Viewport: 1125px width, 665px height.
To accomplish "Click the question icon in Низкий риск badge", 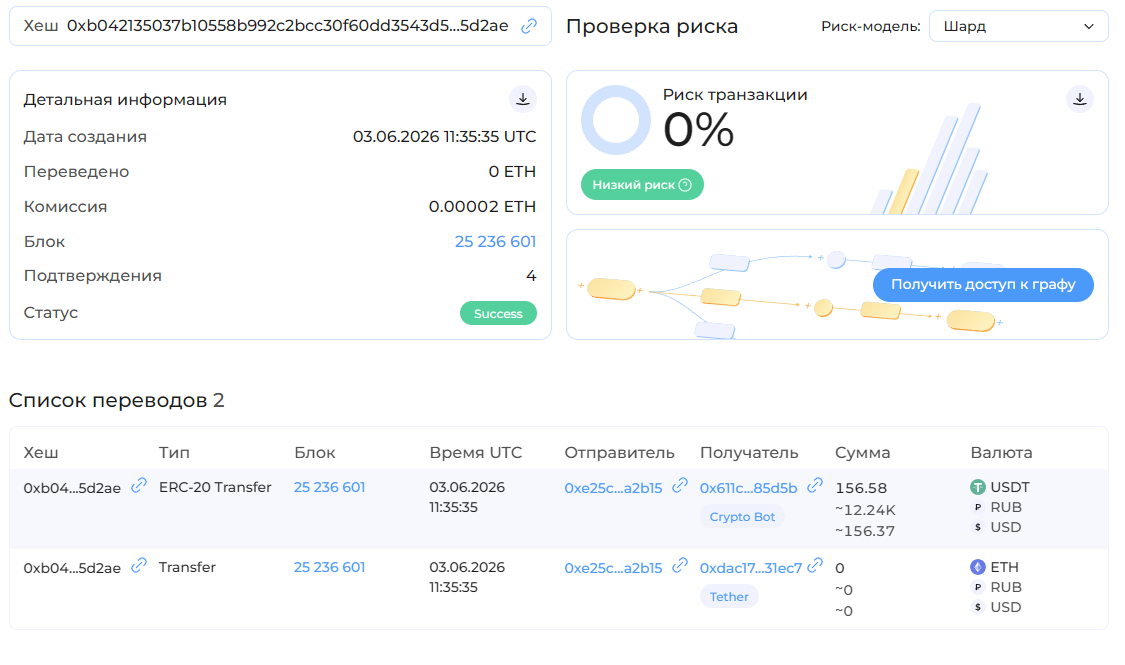I will pyautogui.click(x=685, y=185).
